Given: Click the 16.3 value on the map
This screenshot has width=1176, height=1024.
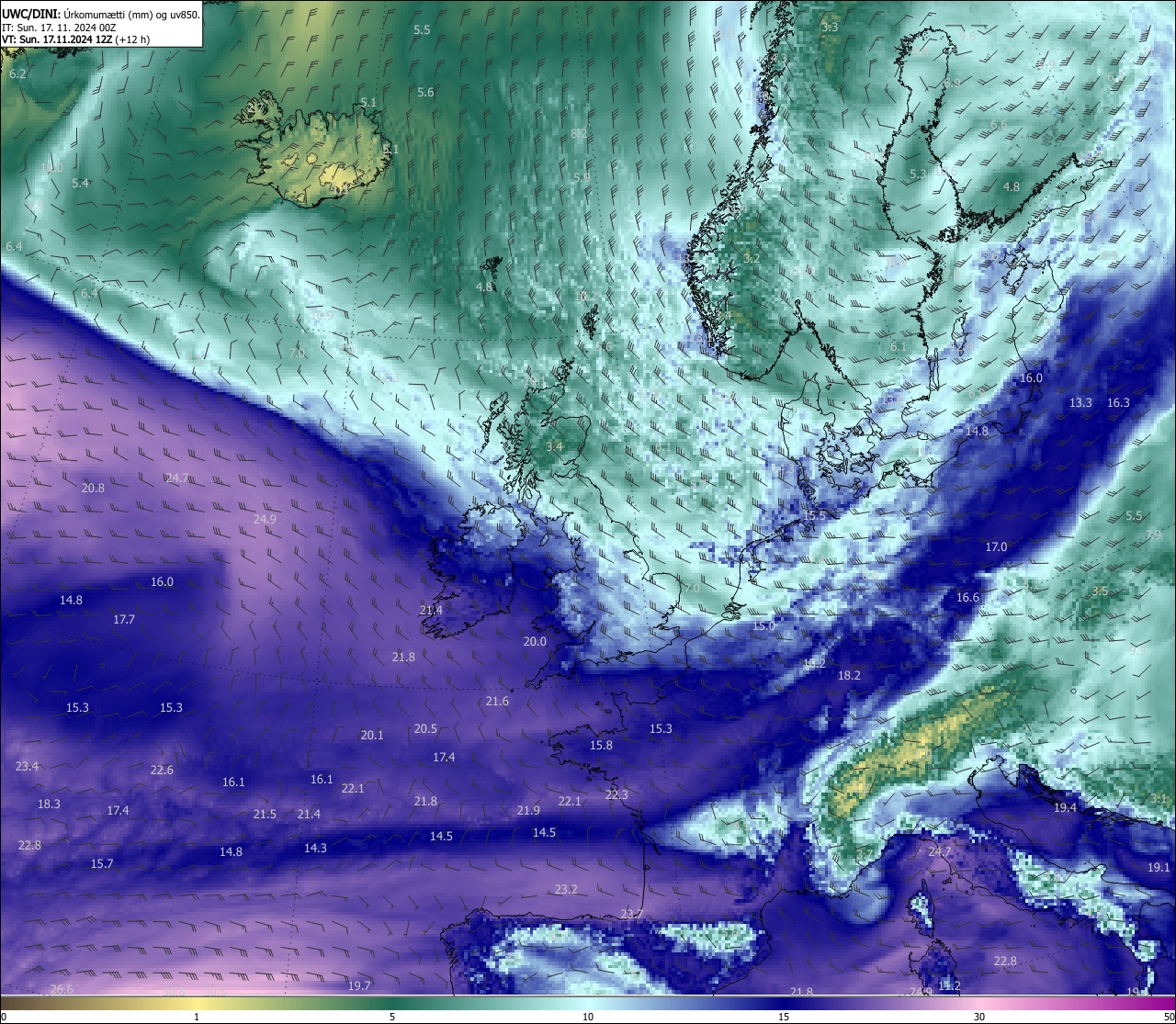Looking at the screenshot, I should (1118, 402).
